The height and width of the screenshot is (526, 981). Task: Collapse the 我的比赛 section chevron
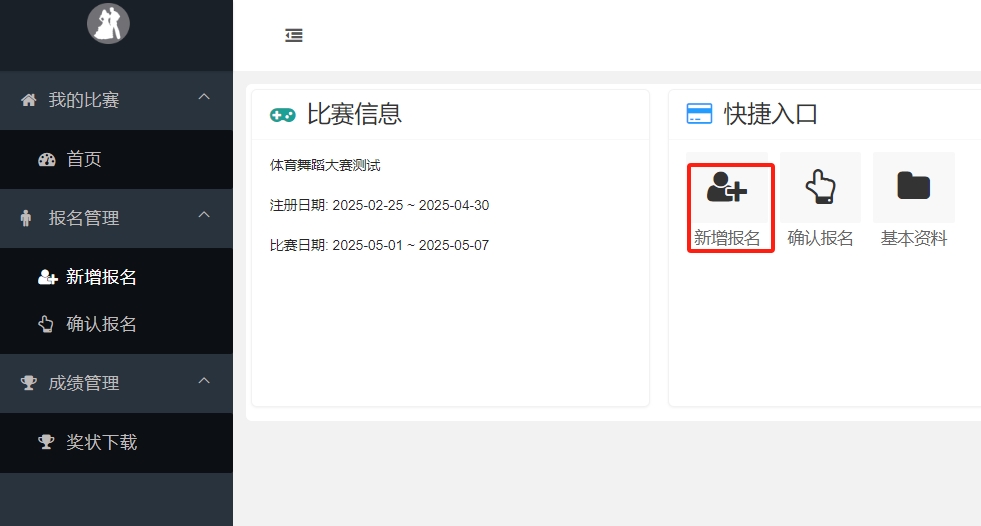[x=204, y=97]
